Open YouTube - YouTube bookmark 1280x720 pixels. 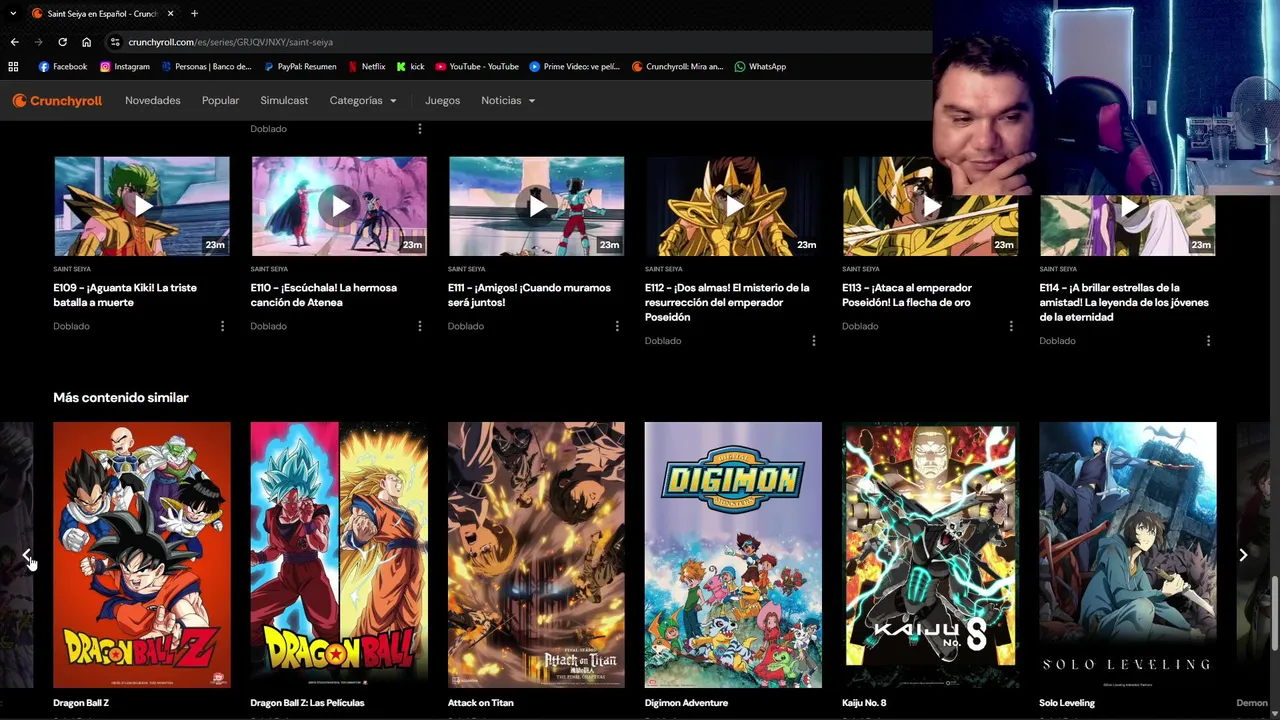click(477, 67)
